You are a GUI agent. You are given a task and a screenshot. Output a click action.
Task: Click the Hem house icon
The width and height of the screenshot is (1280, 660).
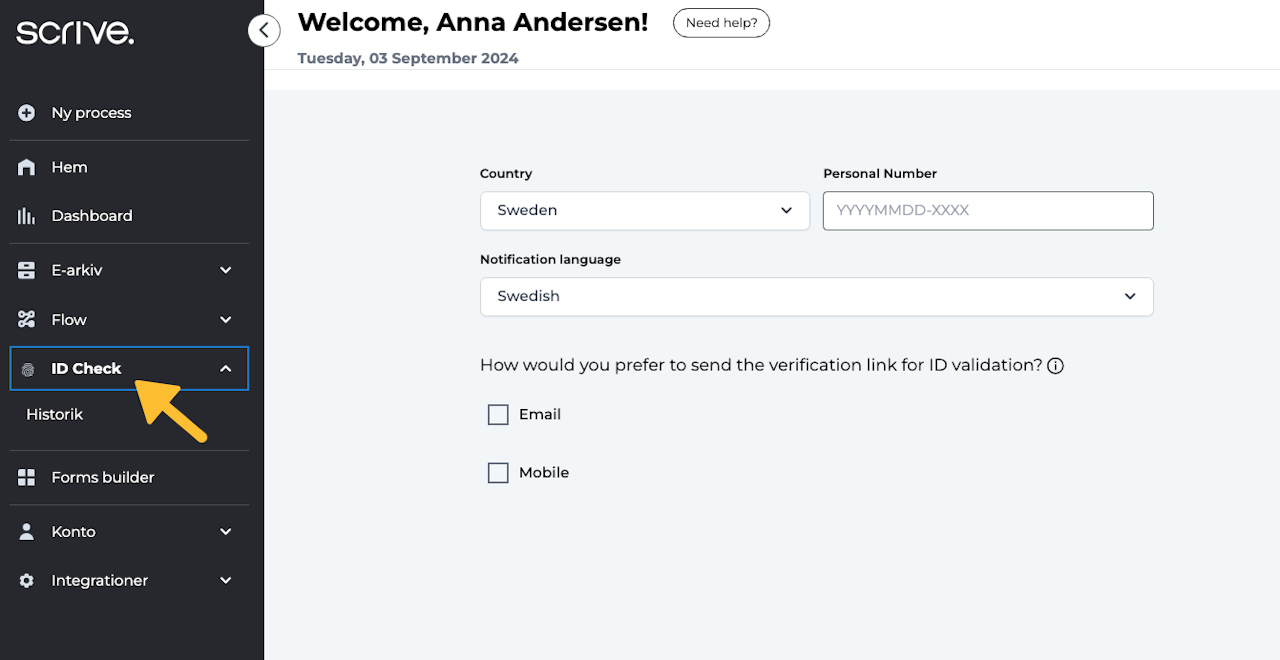pos(27,168)
